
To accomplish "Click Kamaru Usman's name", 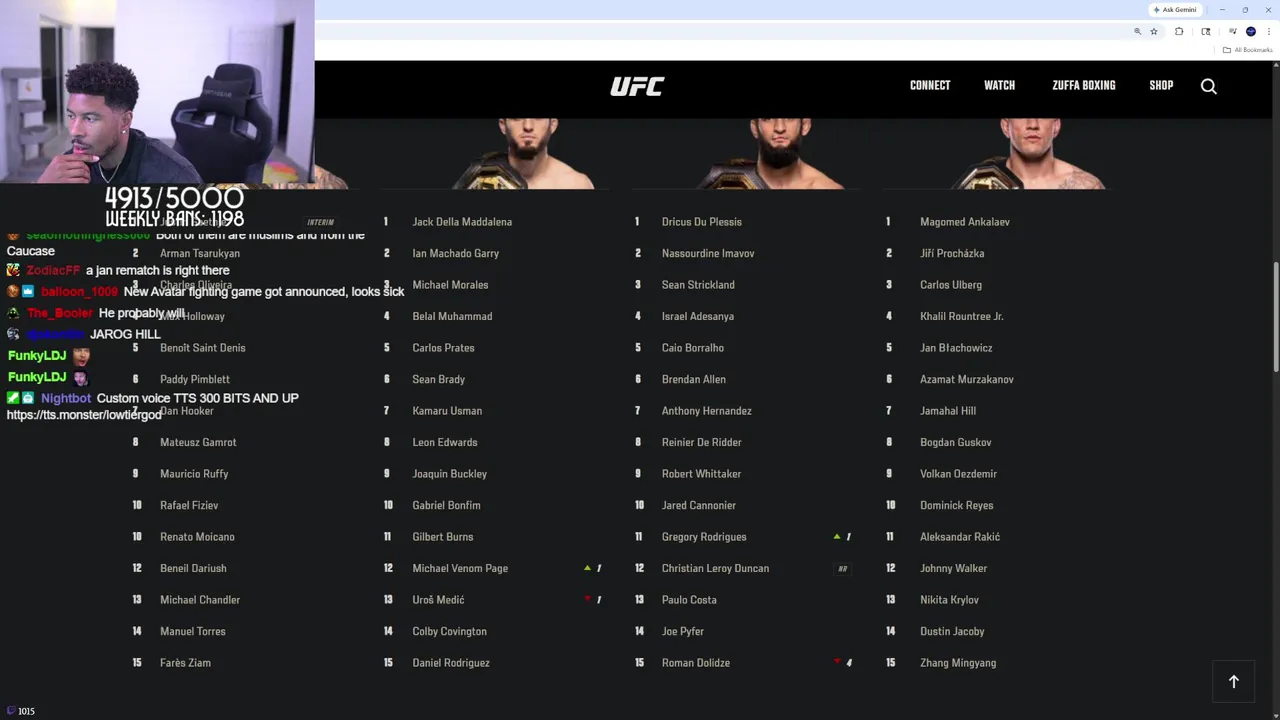I will pos(447,411).
